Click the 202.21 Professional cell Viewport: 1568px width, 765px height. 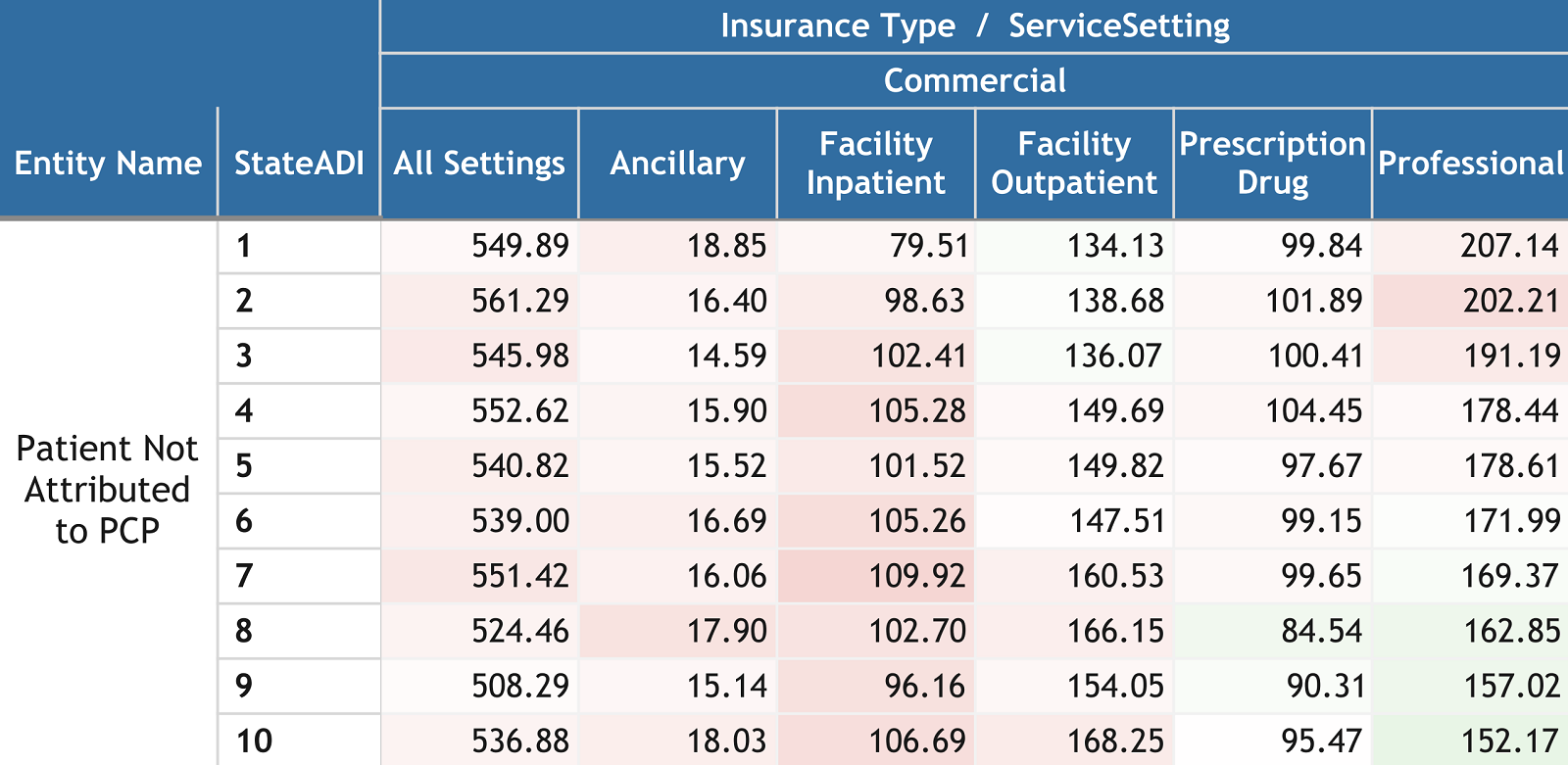click(1510, 301)
